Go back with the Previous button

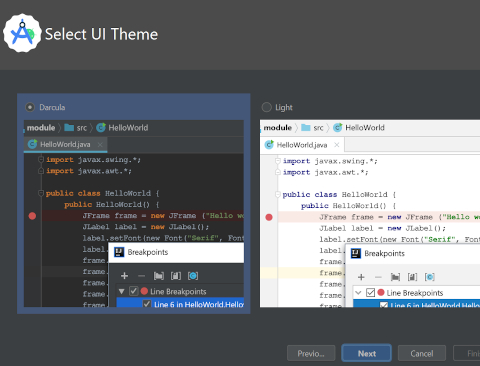tap(311, 353)
